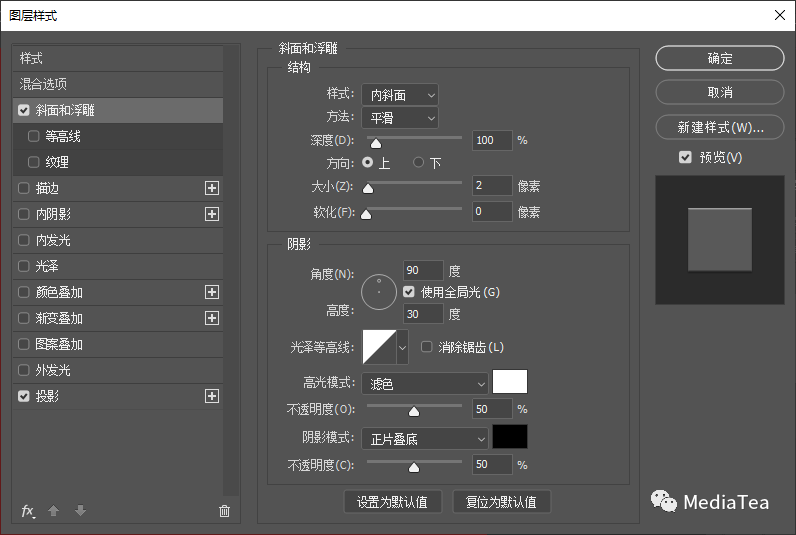Click the shadow 不透明度(C) slider handle
Screen dimensions: 796x535
point(414,467)
